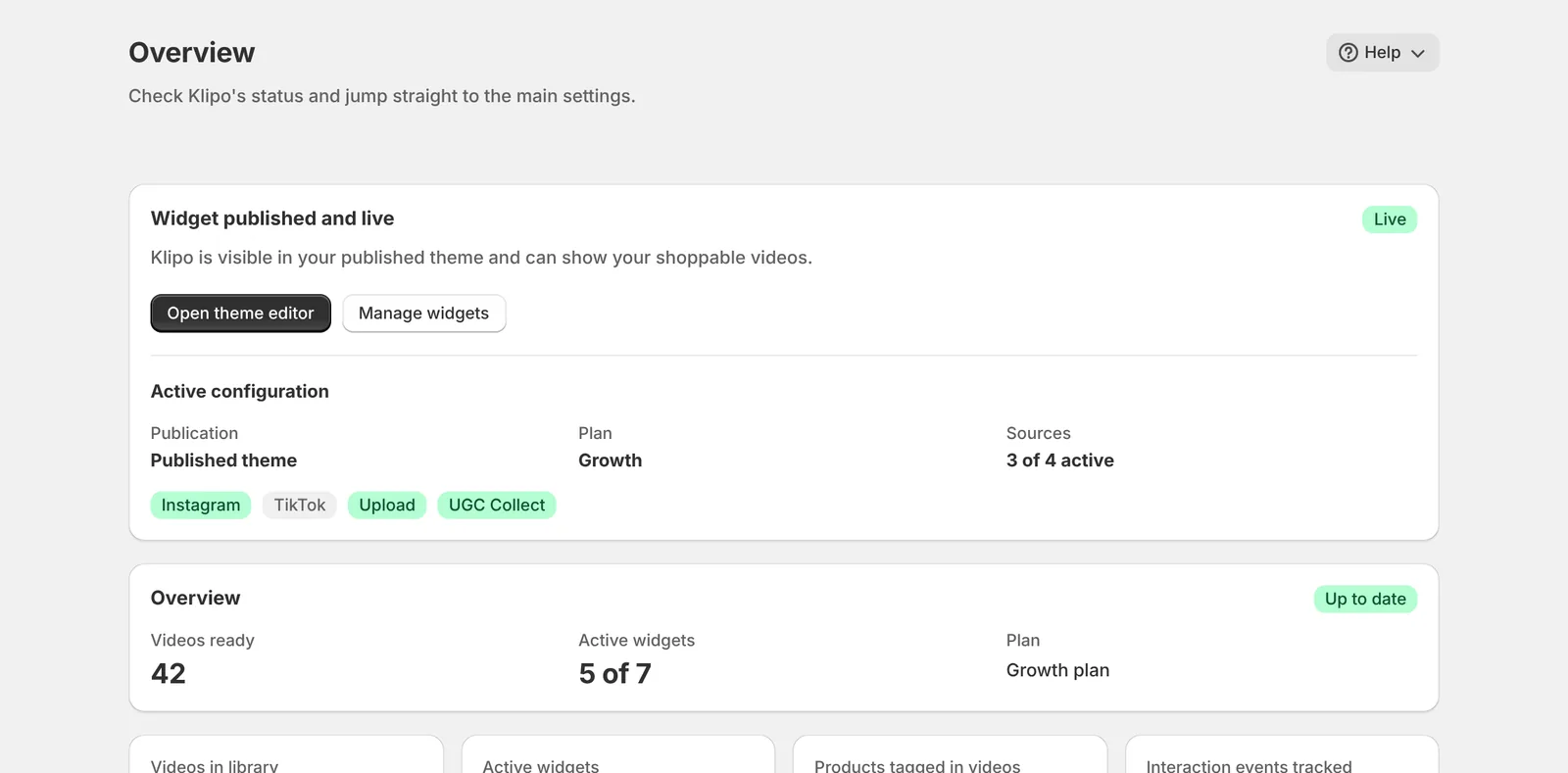This screenshot has width=1568, height=773.
Task: Select the Upload source tag
Action: coord(387,506)
